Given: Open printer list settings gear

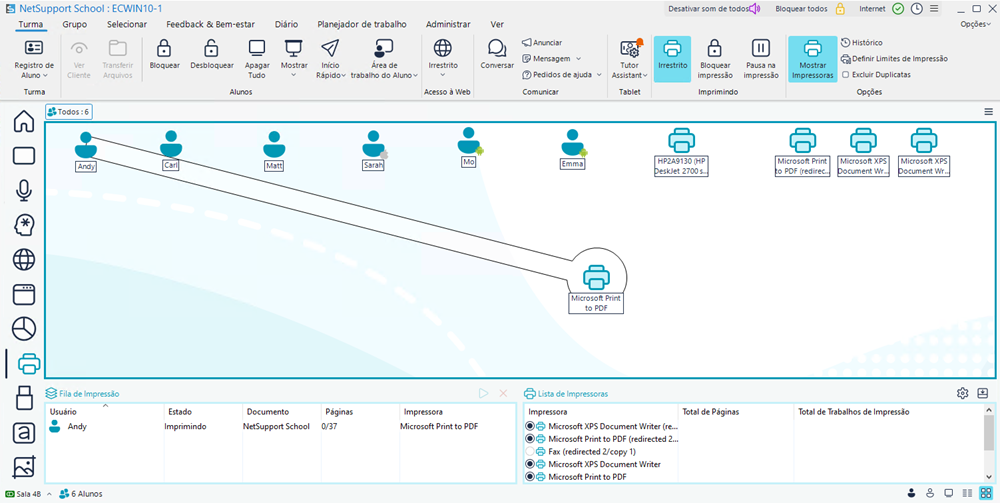Looking at the screenshot, I should point(962,393).
